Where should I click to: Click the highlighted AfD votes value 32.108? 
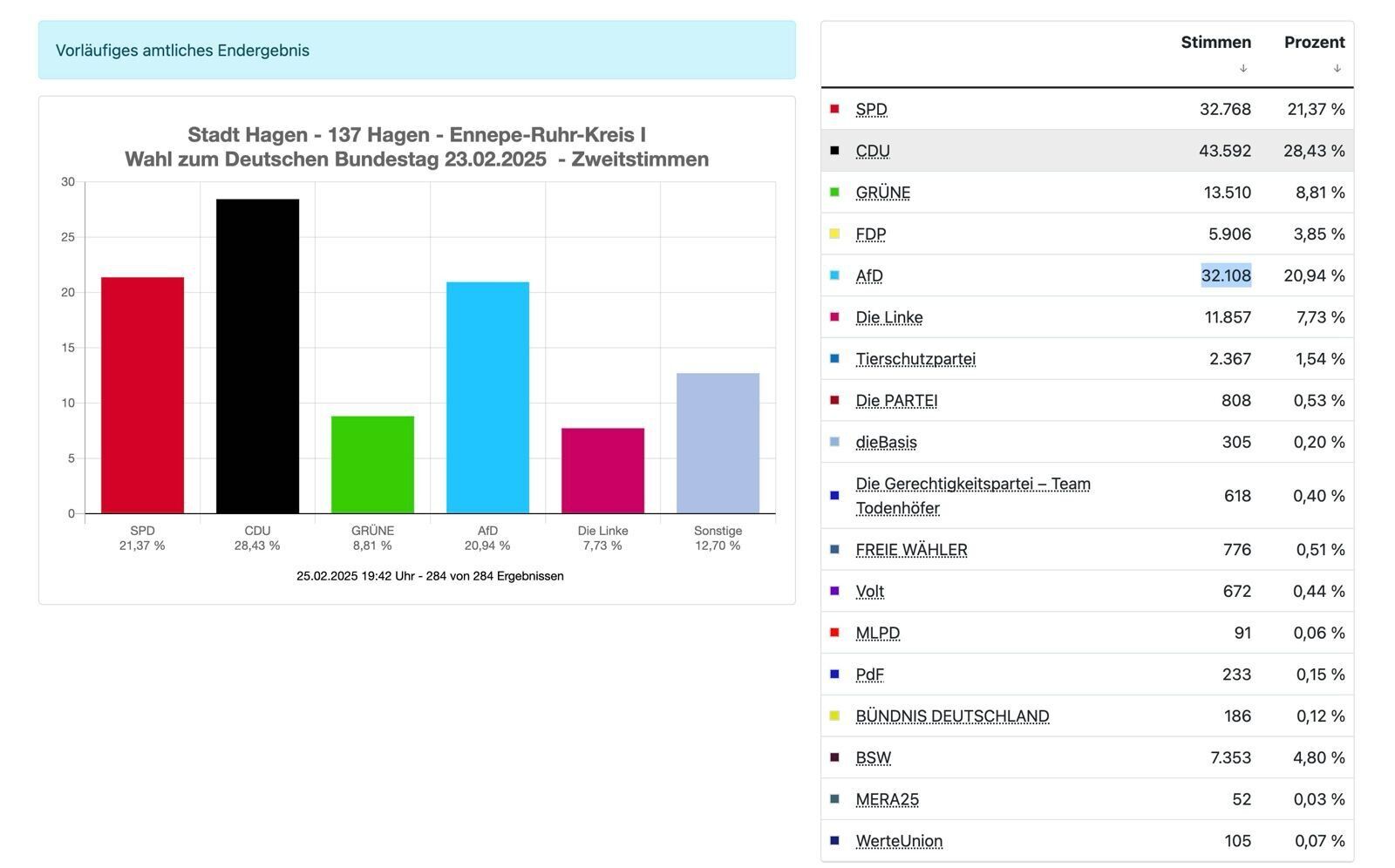coord(1226,276)
